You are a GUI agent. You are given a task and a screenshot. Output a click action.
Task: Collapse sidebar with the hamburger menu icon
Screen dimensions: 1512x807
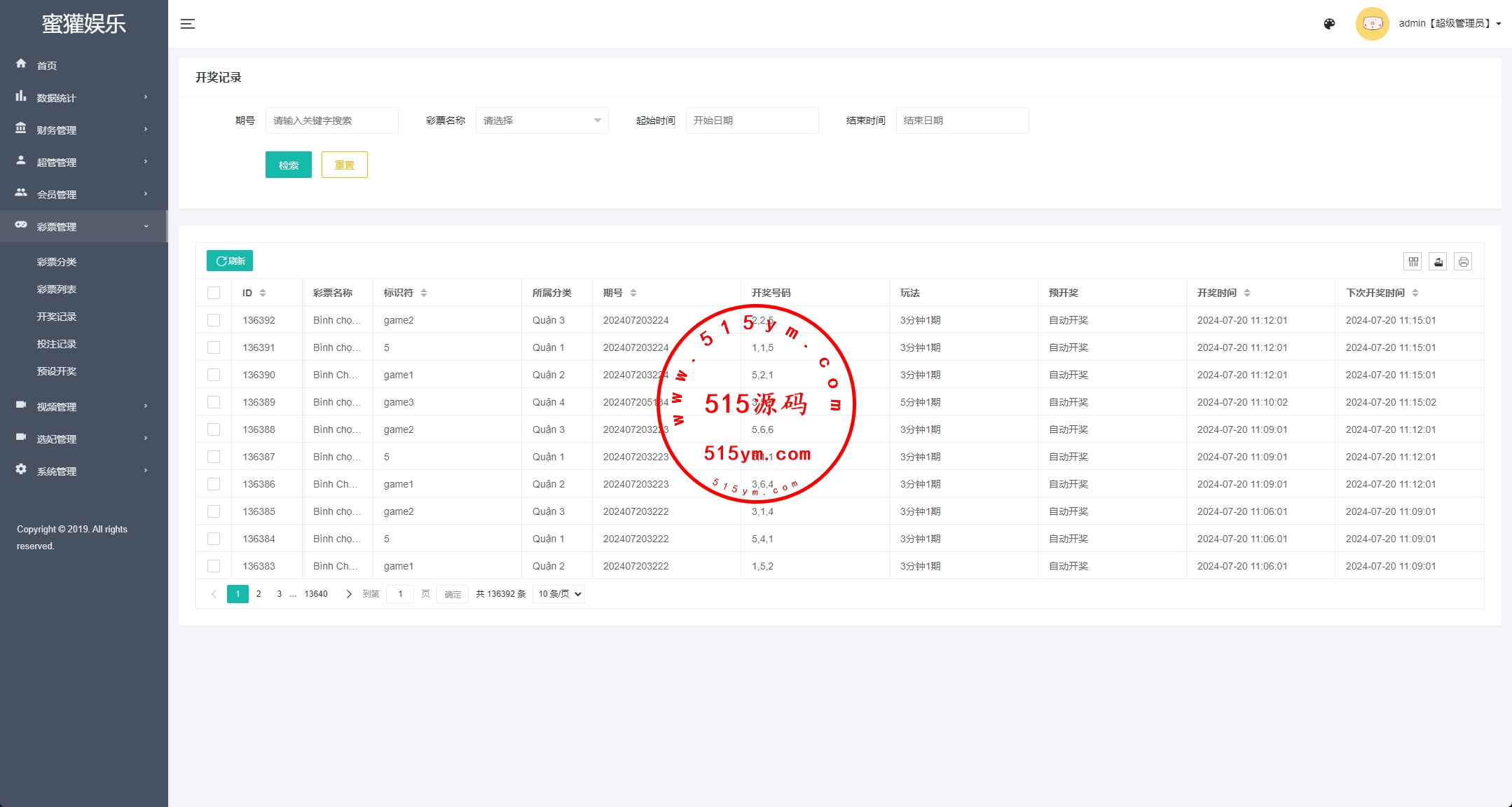(x=187, y=24)
